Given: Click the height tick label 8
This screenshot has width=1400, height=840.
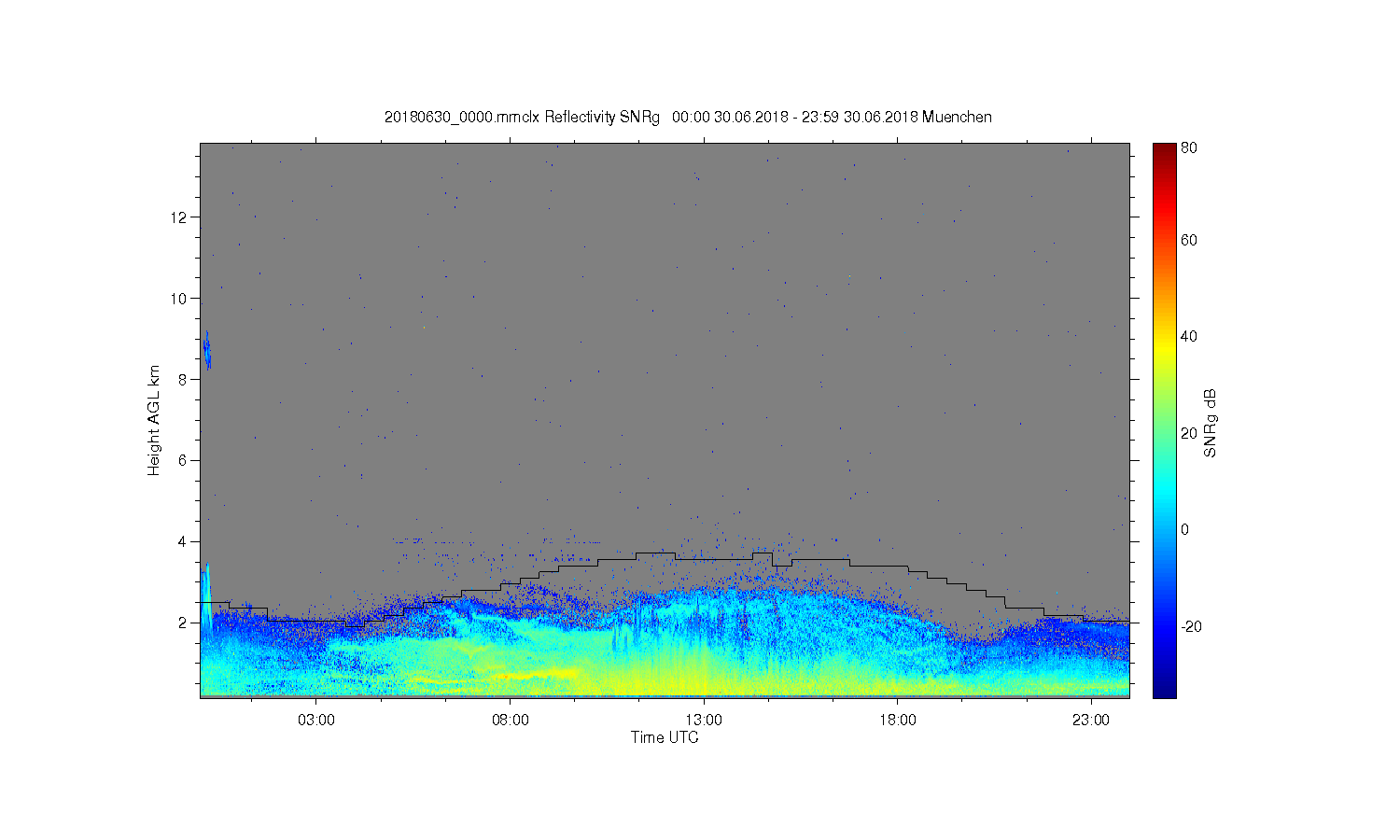Looking at the screenshot, I should (184, 379).
